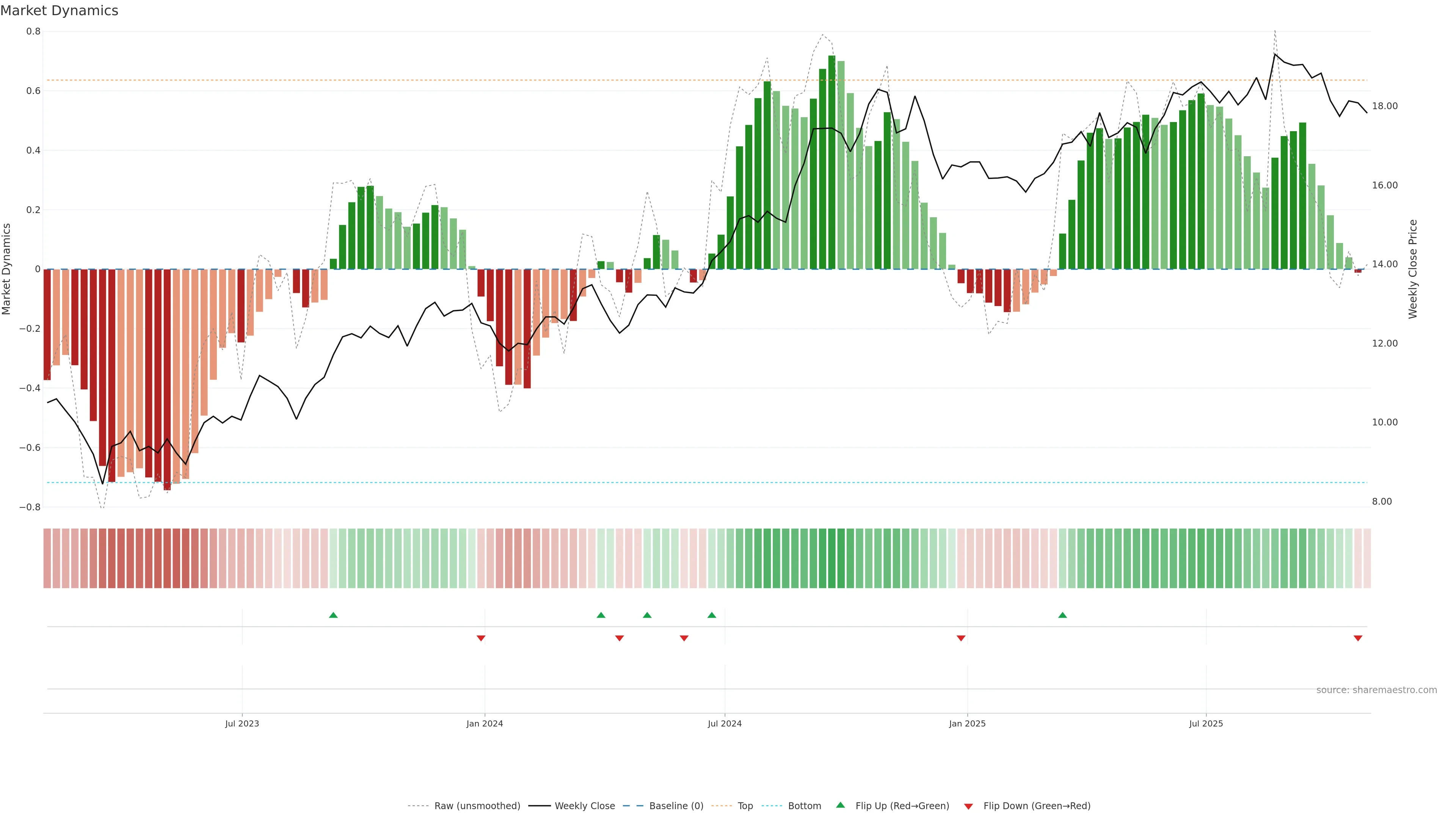Screen dimensions: 1456x819
Task: Toggle the Raw (unsmoothed) legend entry
Action: pyautogui.click(x=477, y=805)
